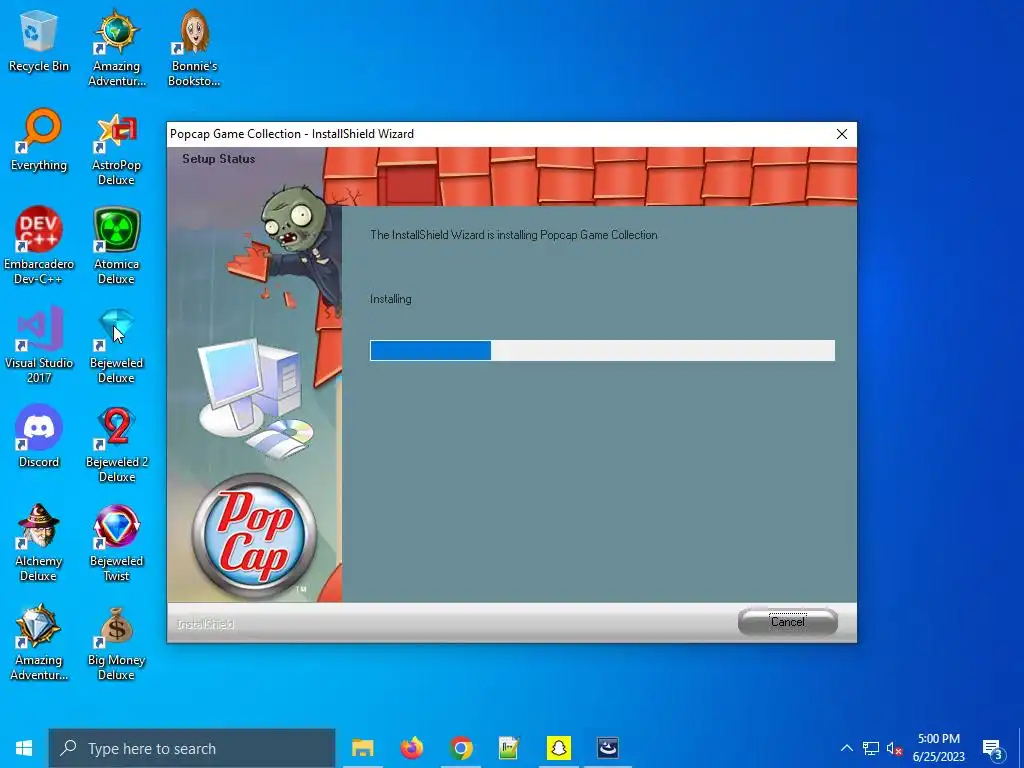
Task: Switch to the InstallShield setup taskbar icon
Action: (607, 748)
